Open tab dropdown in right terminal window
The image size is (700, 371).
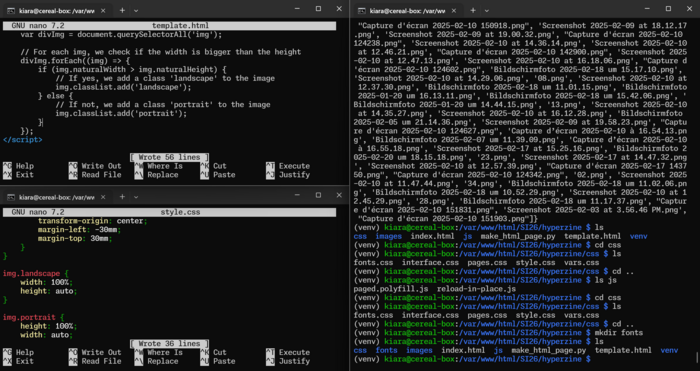pos(487,10)
